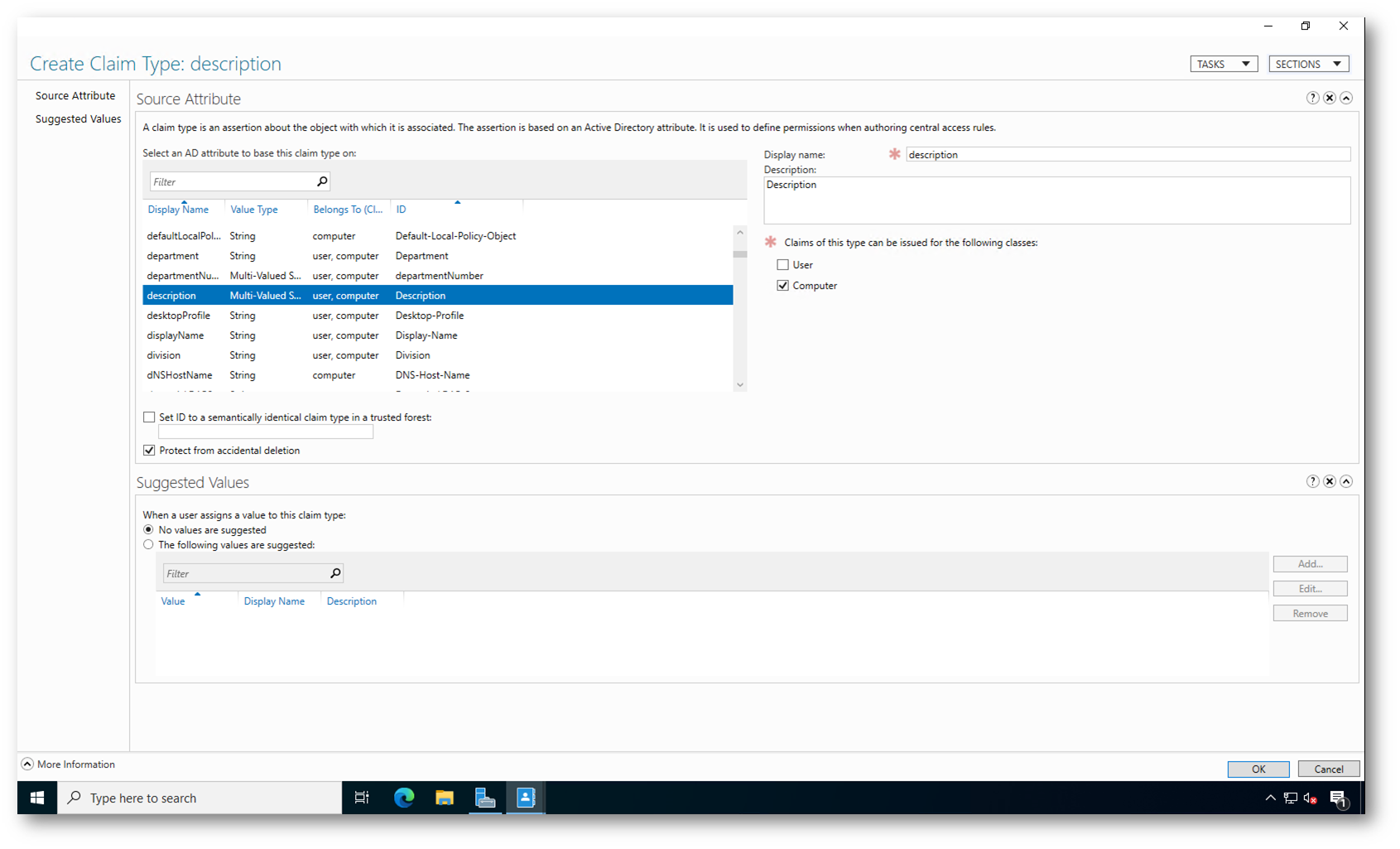The width and height of the screenshot is (1400, 849).
Task: Enable the User class checkbox
Action: pyautogui.click(x=782, y=265)
